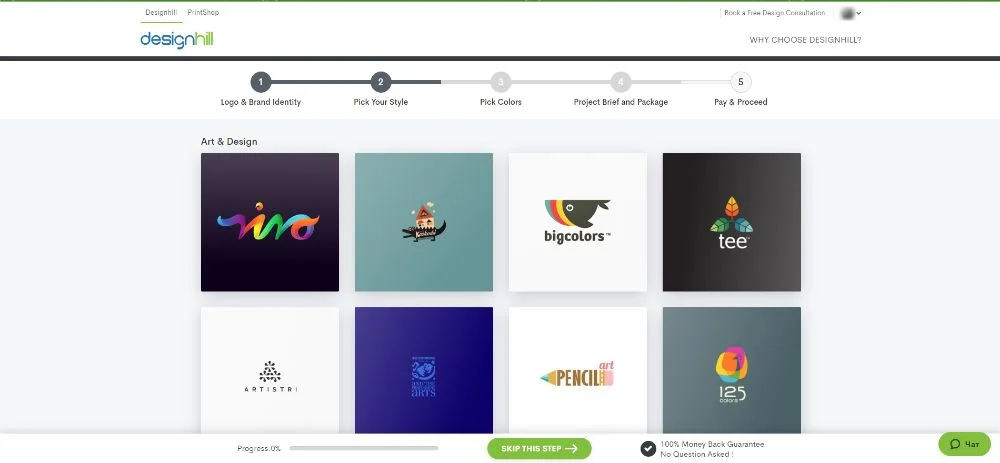Choose the Artistri logo style

coord(270,371)
